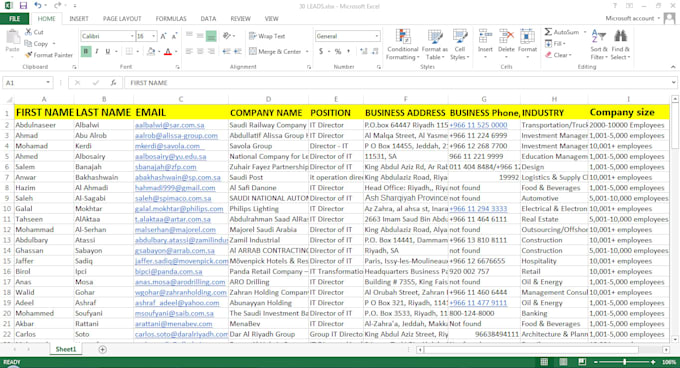Click the Orientation text angle icon
The height and width of the screenshot is (368, 680).
click(226, 36)
